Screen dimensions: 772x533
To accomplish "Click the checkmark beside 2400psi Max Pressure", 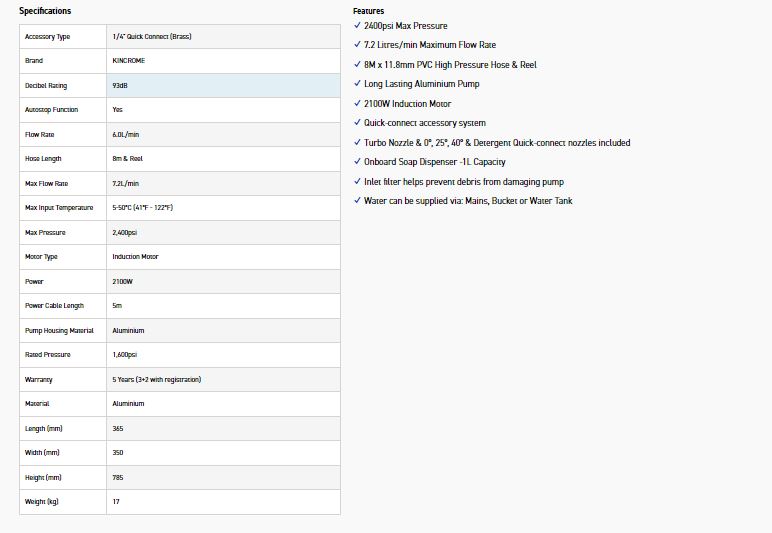I will (357, 25).
